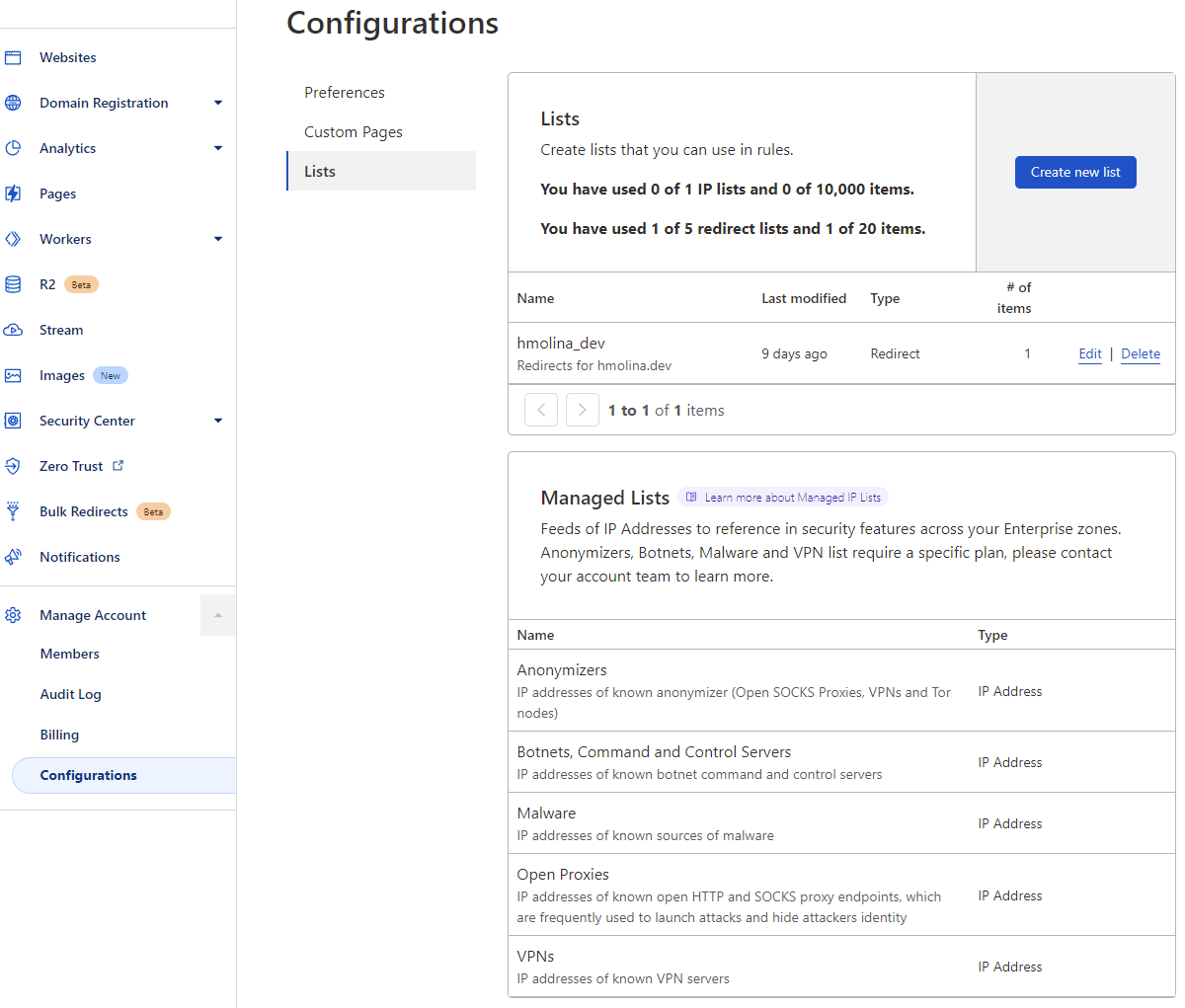1185x1008 pixels.
Task: Click the R2 database icon
Action: point(13,284)
